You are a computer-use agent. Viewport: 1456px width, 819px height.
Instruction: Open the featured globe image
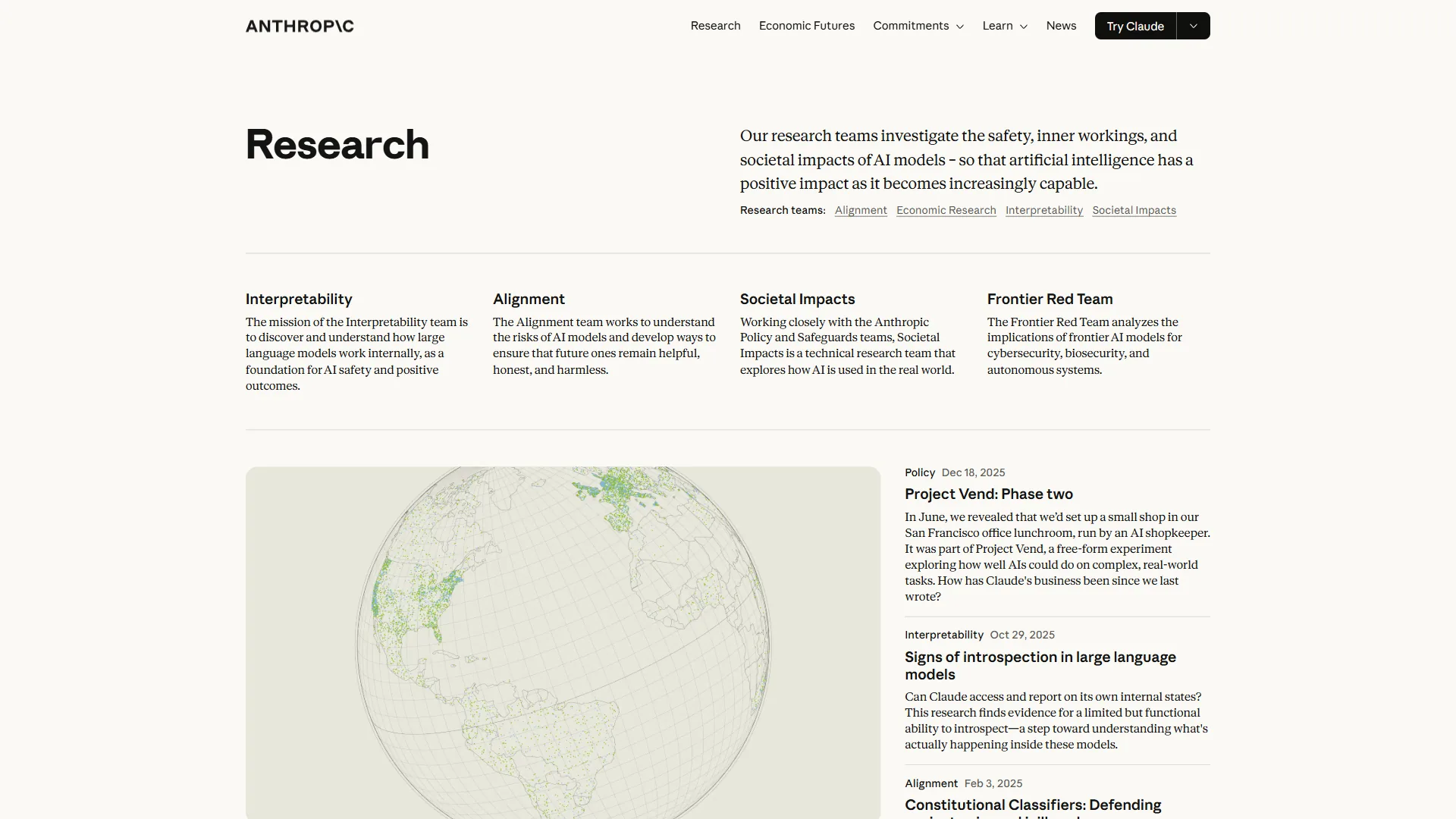pos(563,642)
